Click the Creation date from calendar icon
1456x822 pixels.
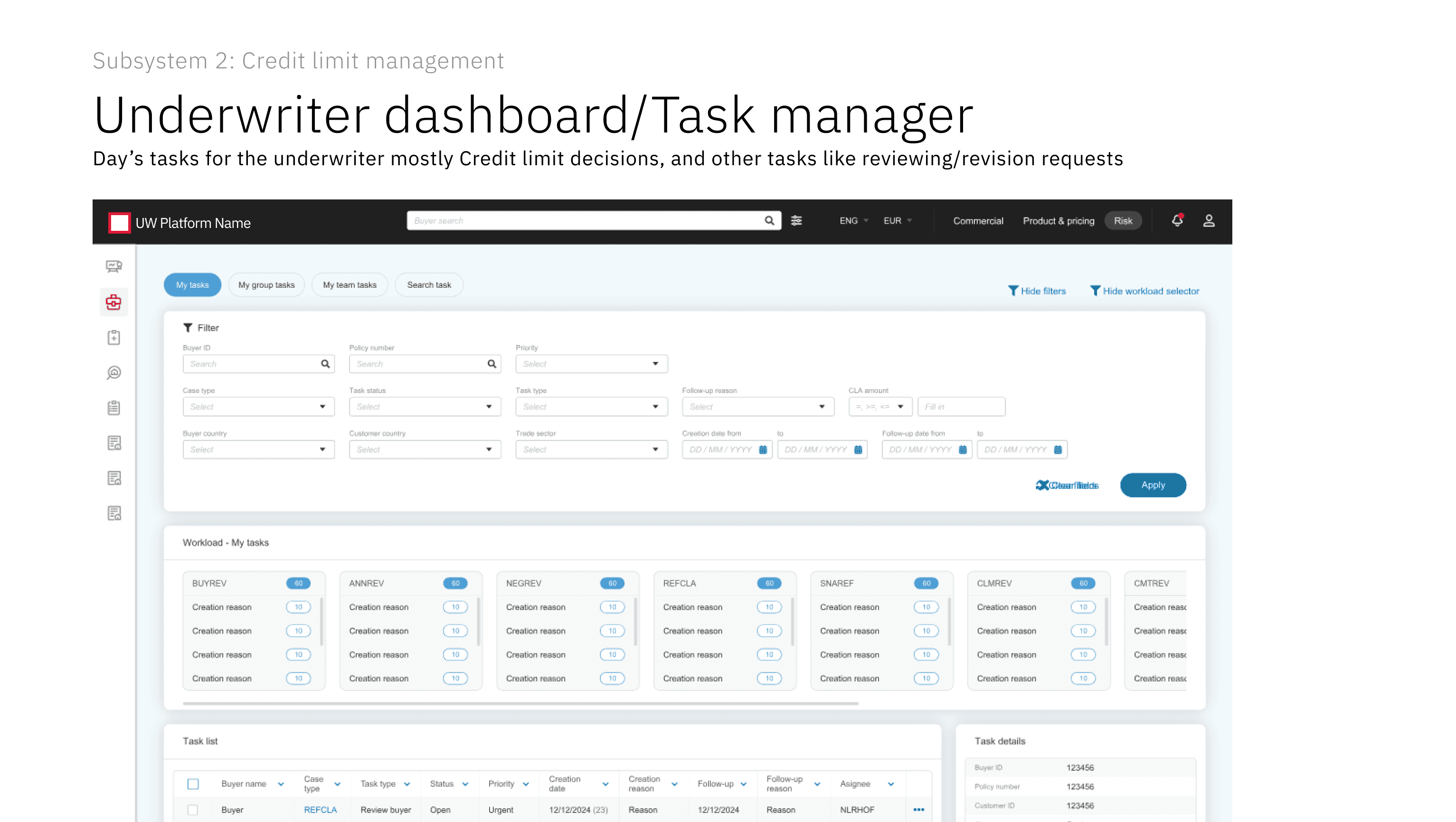click(x=763, y=449)
